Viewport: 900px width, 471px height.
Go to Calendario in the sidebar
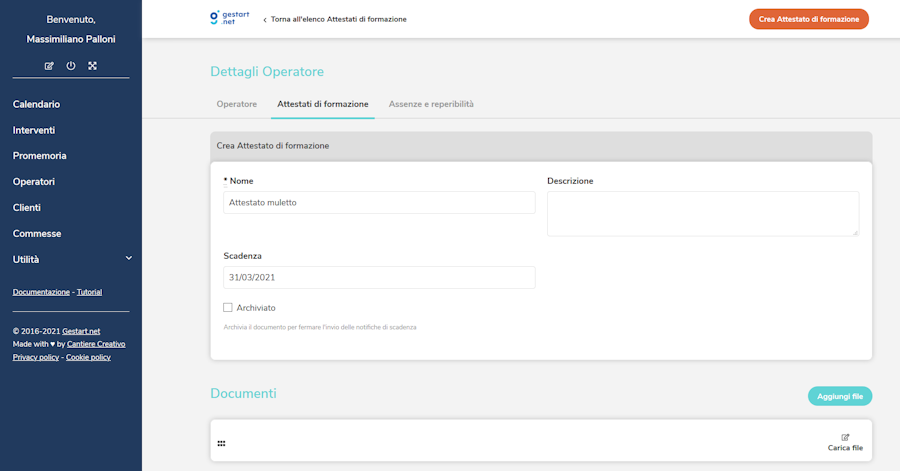pos(36,104)
